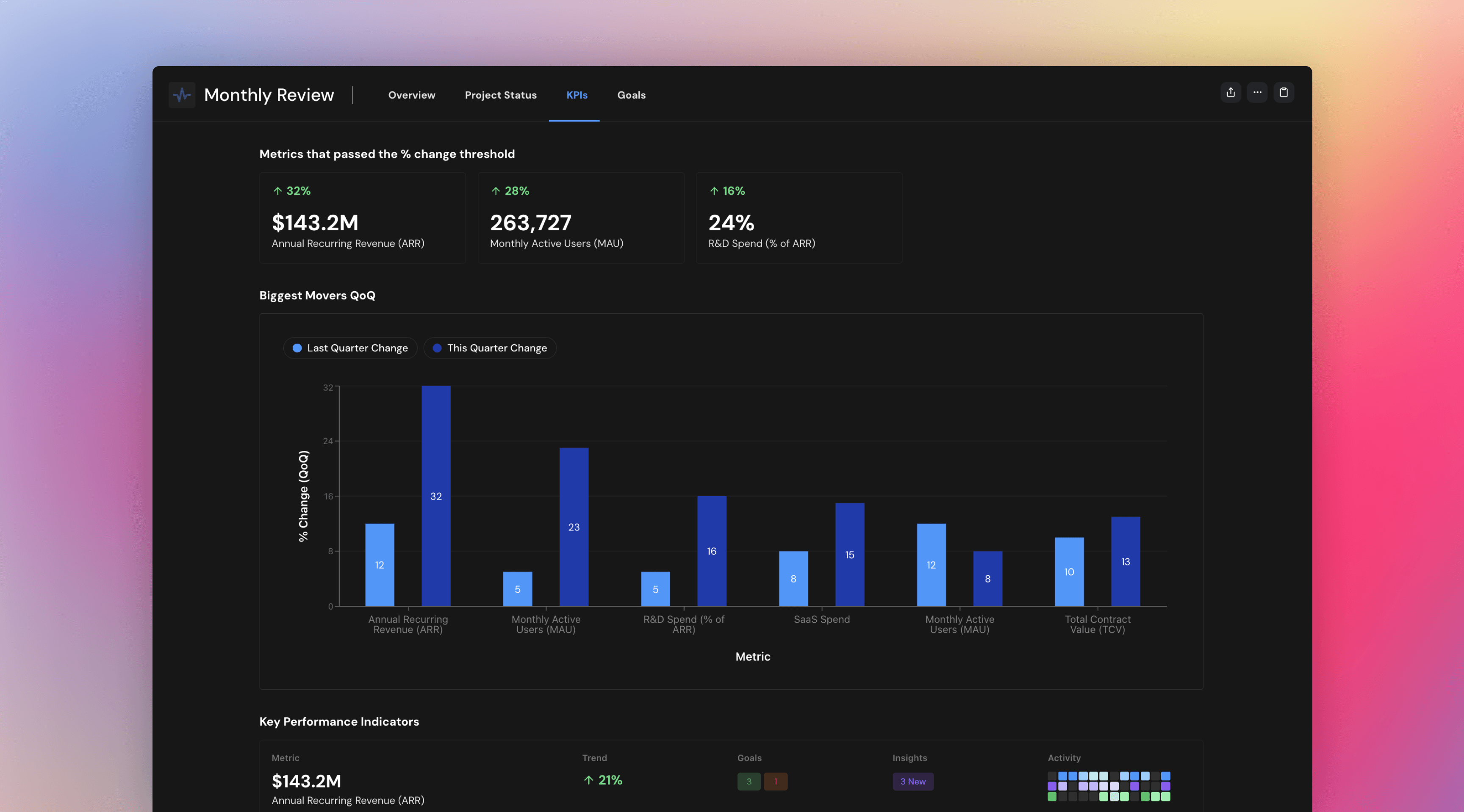Toggle the This Quarter Change legend series
The height and width of the screenshot is (812, 1464).
[489, 348]
